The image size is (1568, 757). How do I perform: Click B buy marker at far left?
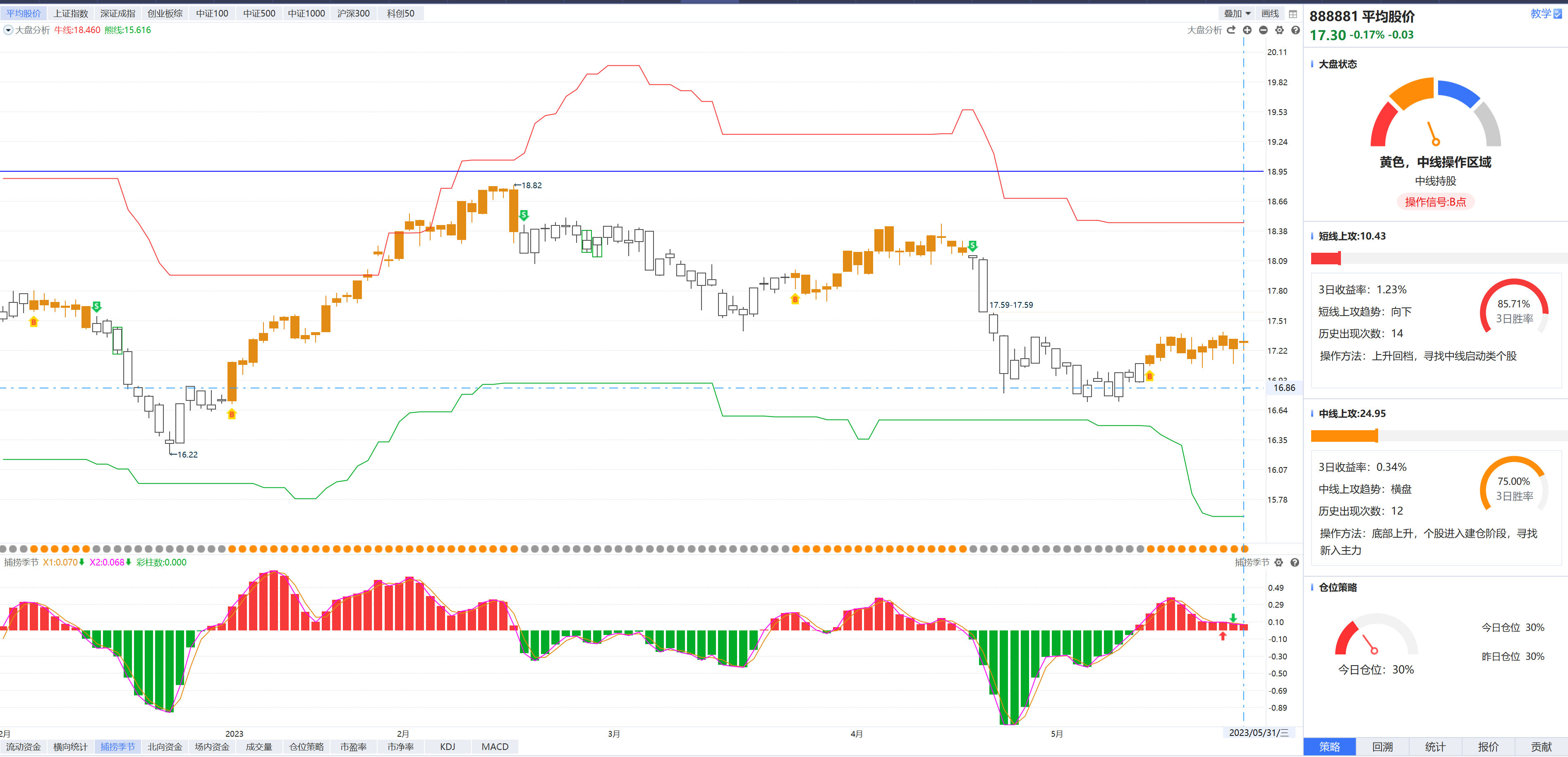34,321
